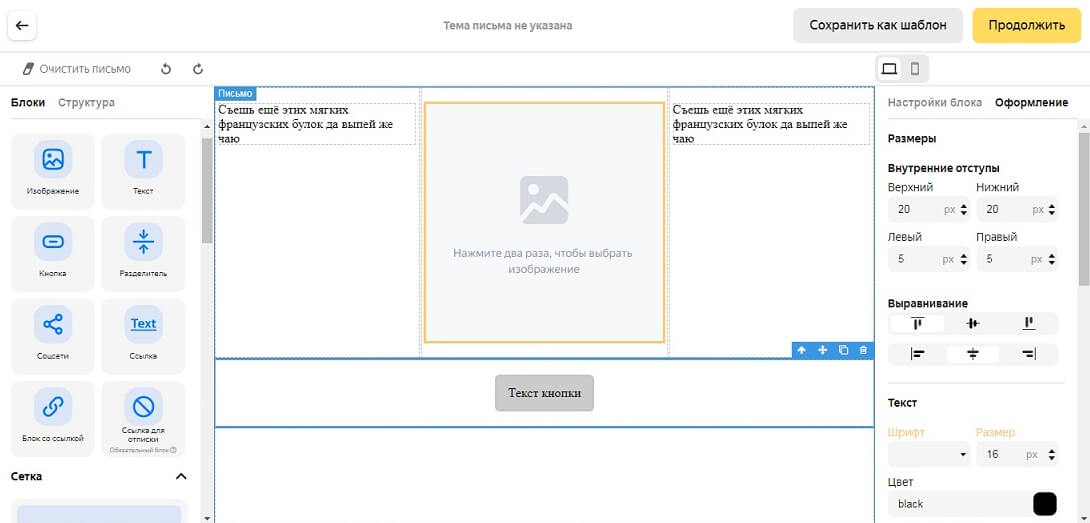Open the black text color swatch
This screenshot has height=523, width=1090.
click(x=1044, y=504)
